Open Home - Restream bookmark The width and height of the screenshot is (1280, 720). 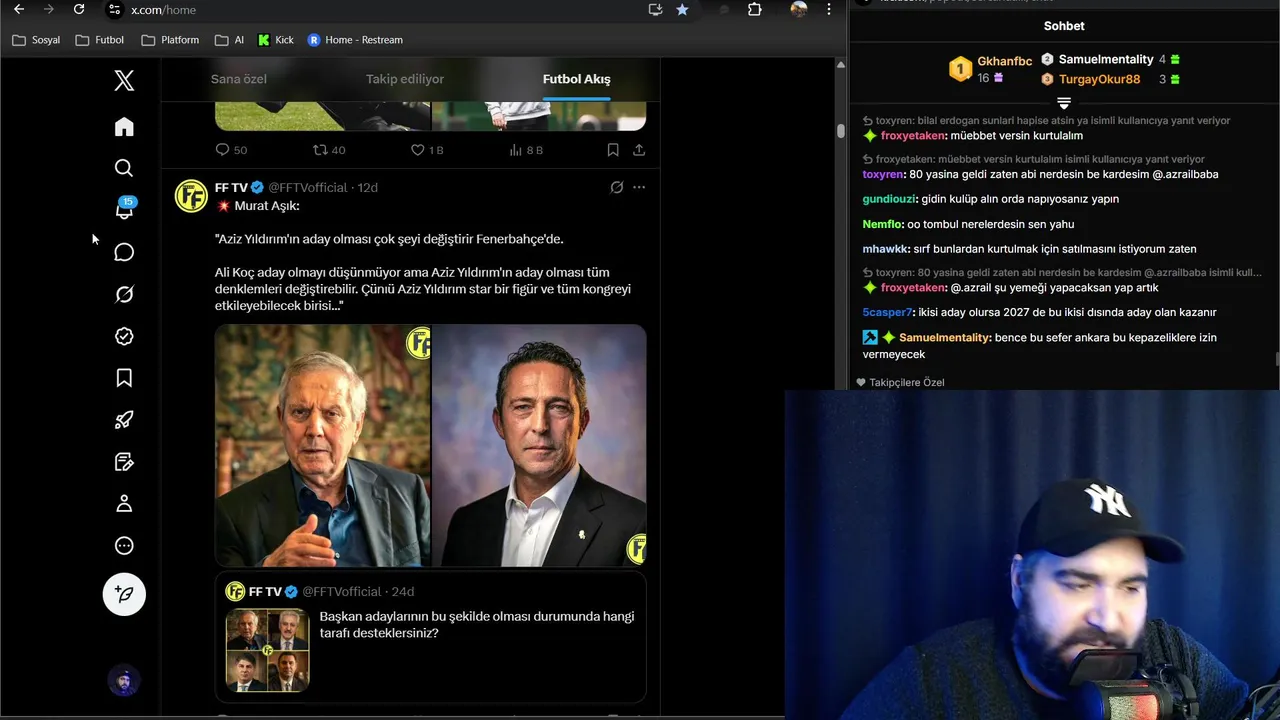point(355,40)
